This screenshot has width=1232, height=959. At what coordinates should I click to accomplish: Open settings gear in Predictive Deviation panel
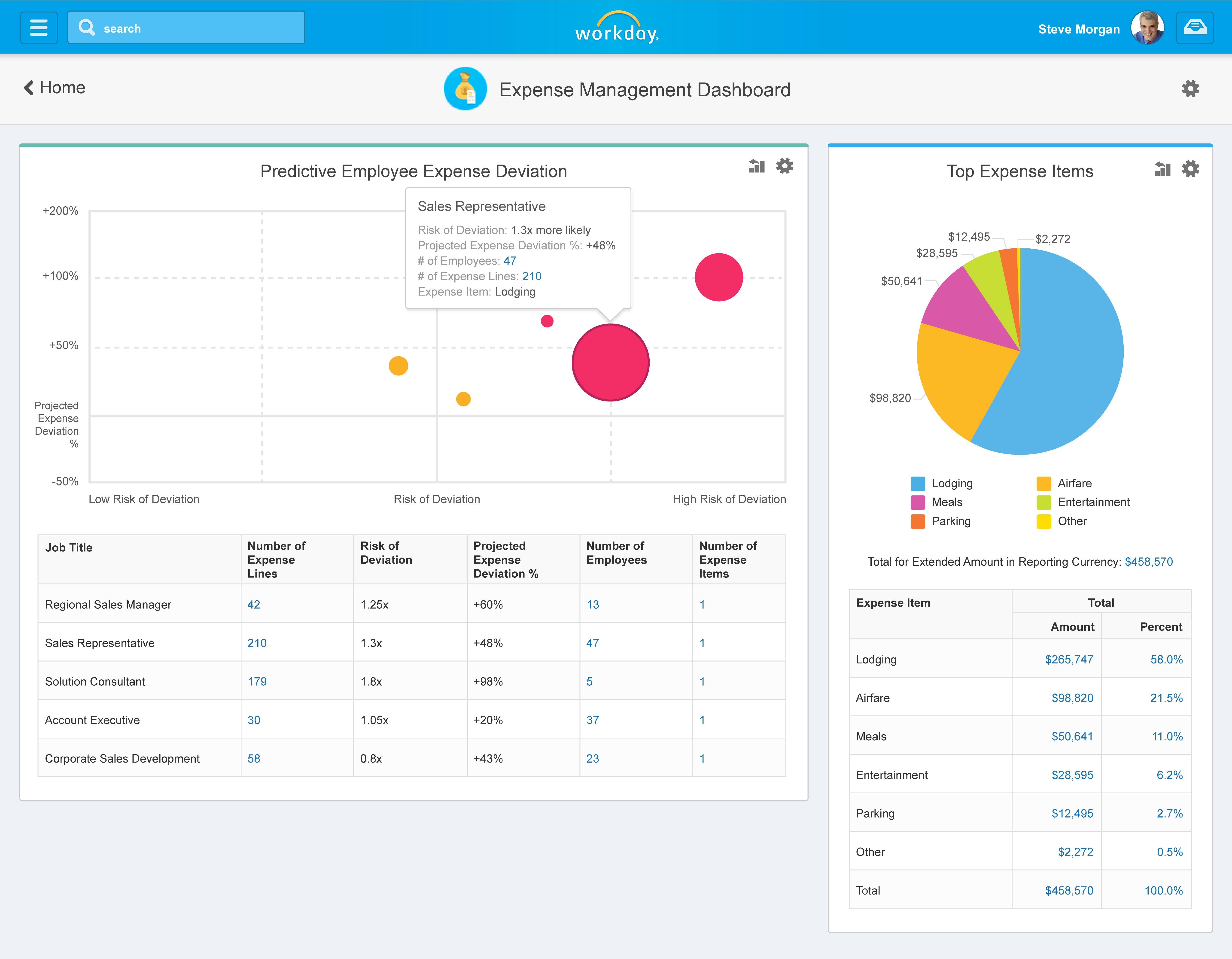785,166
